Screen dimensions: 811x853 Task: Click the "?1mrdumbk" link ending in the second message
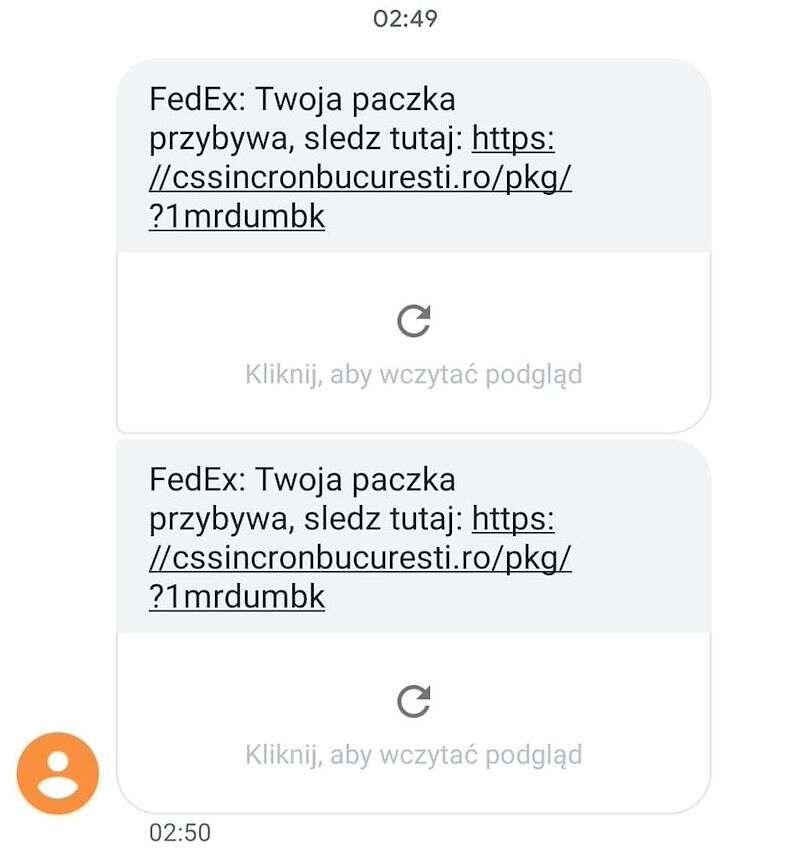click(237, 597)
